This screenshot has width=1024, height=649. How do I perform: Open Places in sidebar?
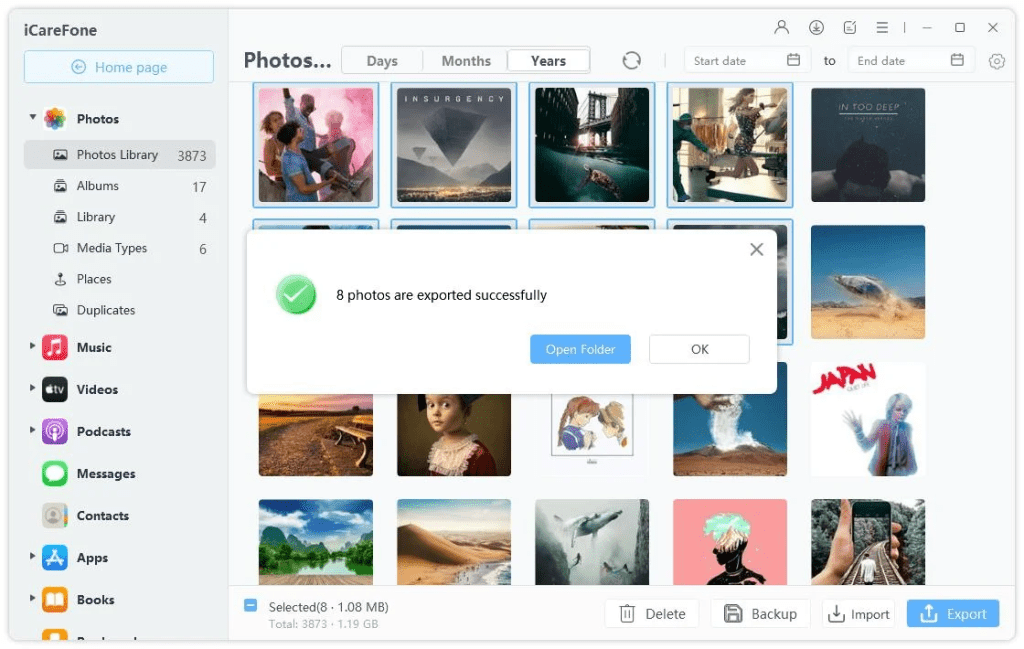120,279
